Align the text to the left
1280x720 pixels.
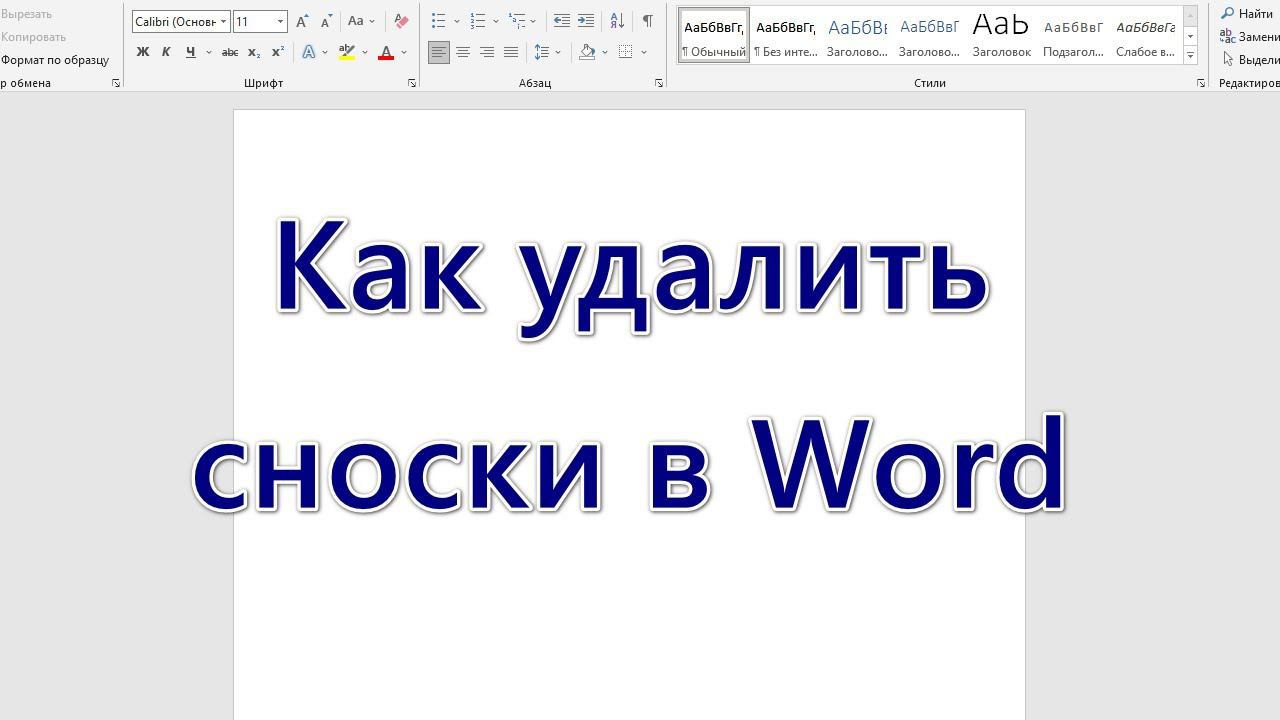pyautogui.click(x=438, y=52)
